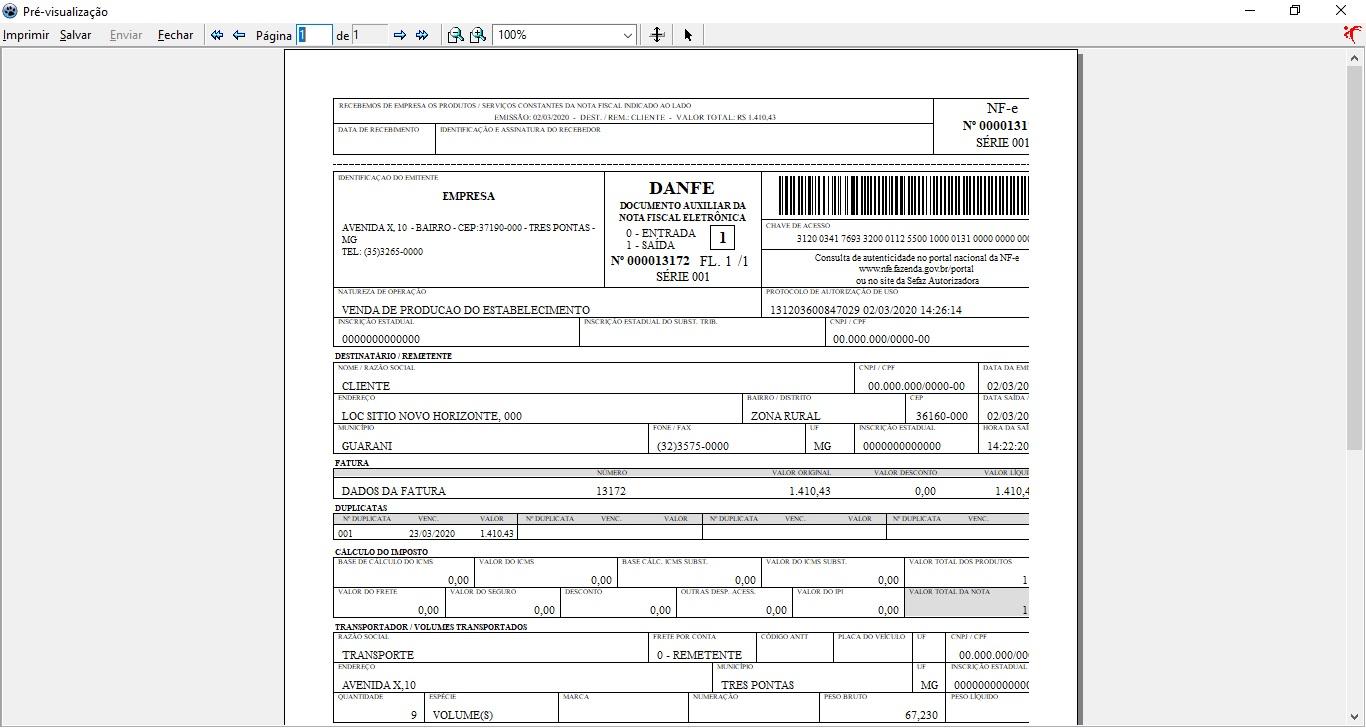Click Fechar to close preview
This screenshot has width=1366, height=728.
tap(176, 35)
